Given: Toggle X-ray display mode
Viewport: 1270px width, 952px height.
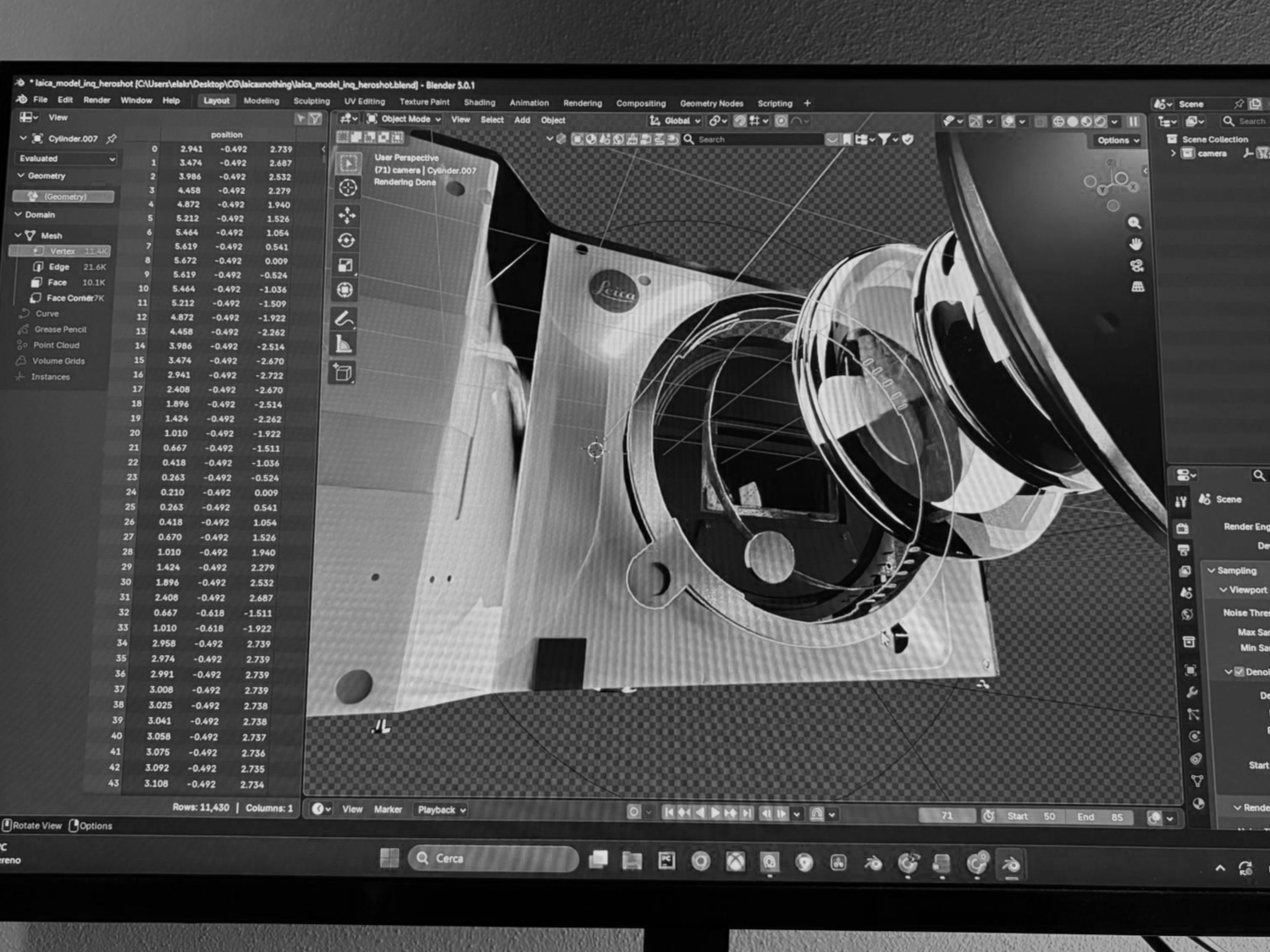Looking at the screenshot, I should pos(1041,122).
